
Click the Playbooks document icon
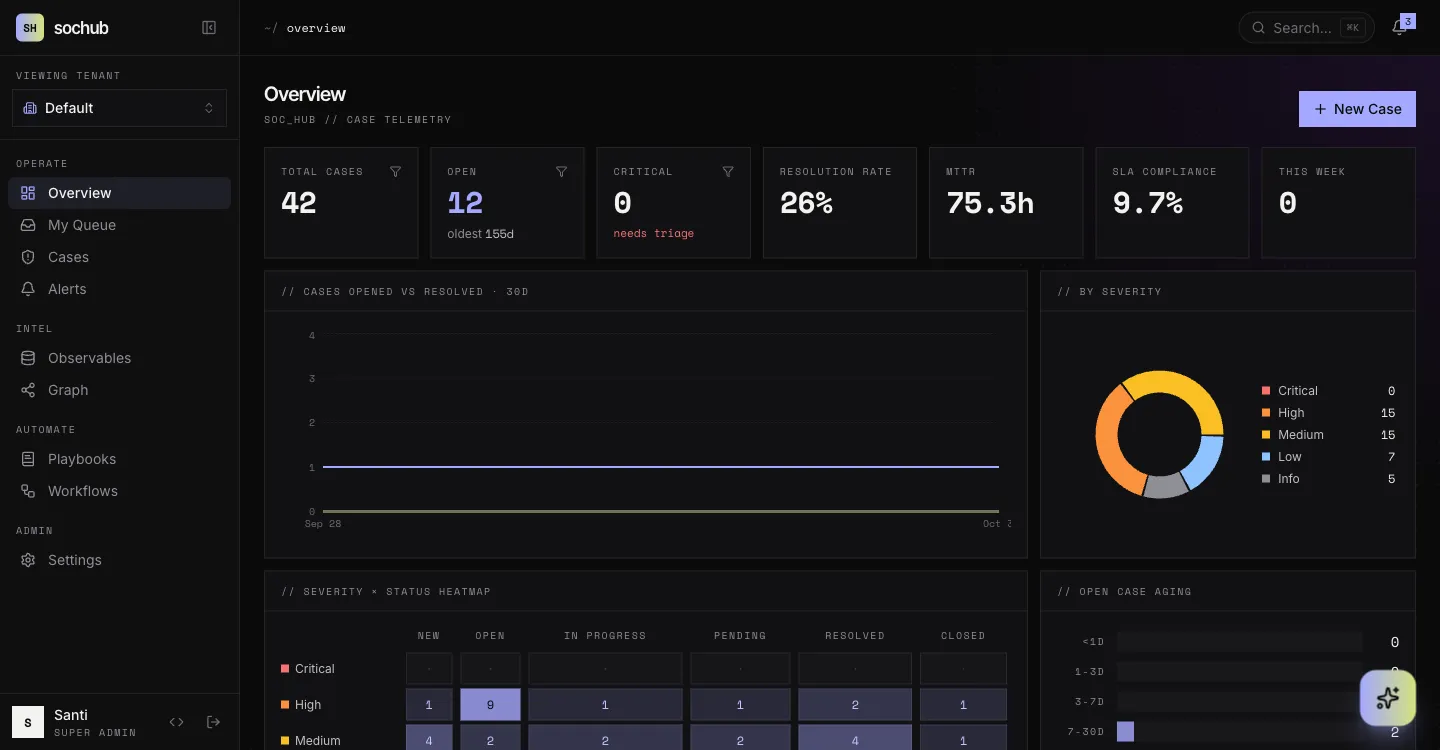point(28,459)
